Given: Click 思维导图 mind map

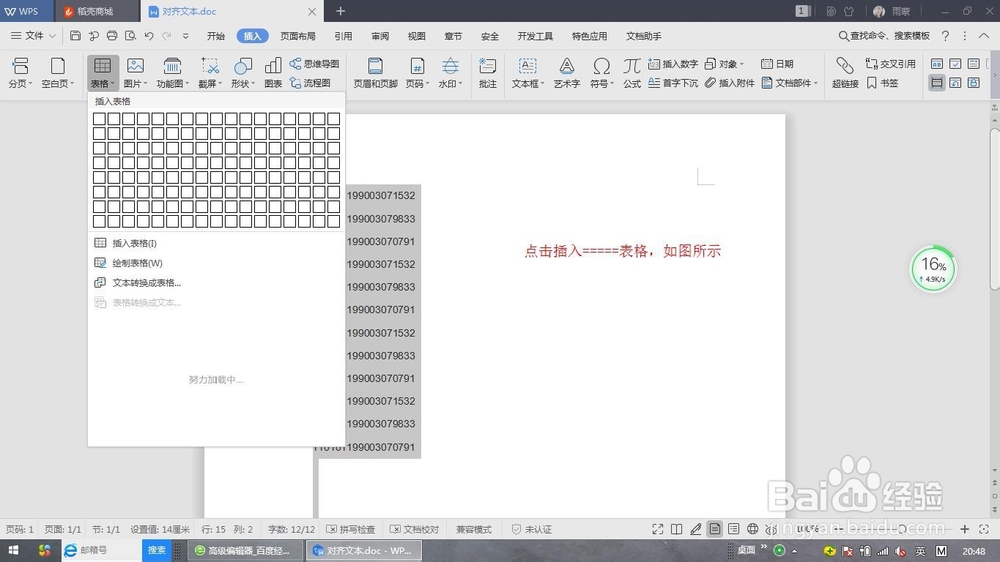Looking at the screenshot, I should tap(314, 64).
